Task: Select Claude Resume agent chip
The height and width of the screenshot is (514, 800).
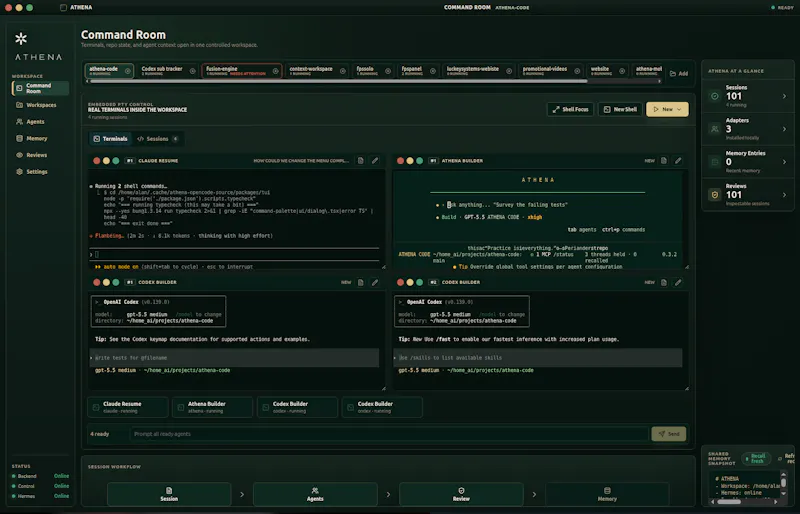Action: (x=128, y=407)
